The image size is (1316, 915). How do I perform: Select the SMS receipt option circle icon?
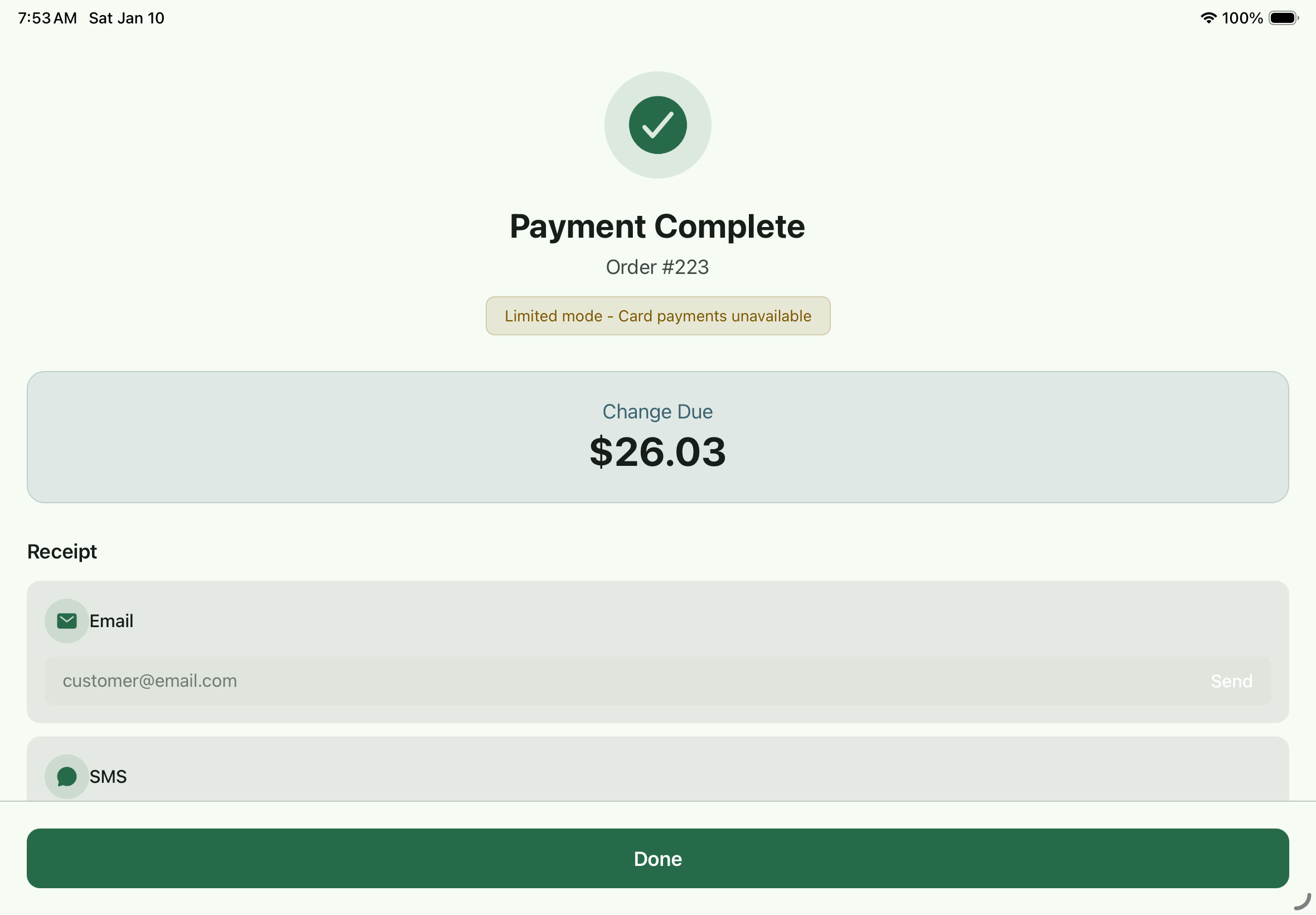click(66, 776)
